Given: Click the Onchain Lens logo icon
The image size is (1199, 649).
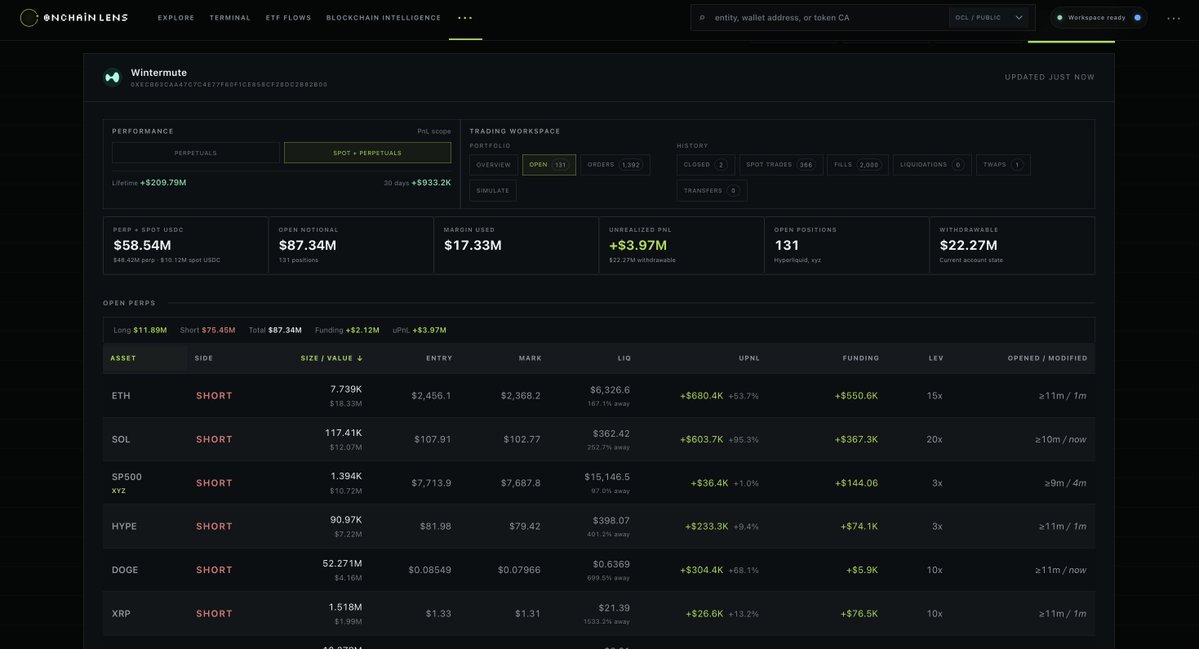Looking at the screenshot, I should tap(29, 18).
